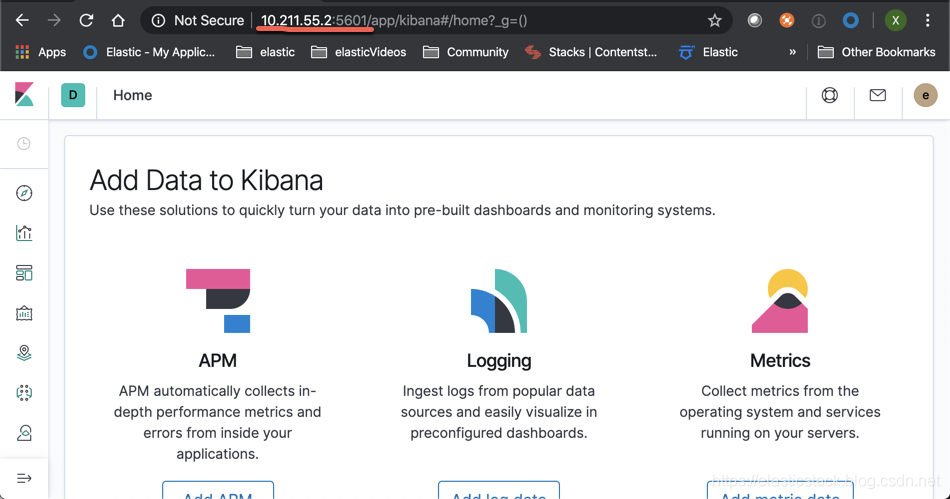This screenshot has width=950, height=499.
Task: Open Recently viewed clock icon
Action: pos(24,144)
